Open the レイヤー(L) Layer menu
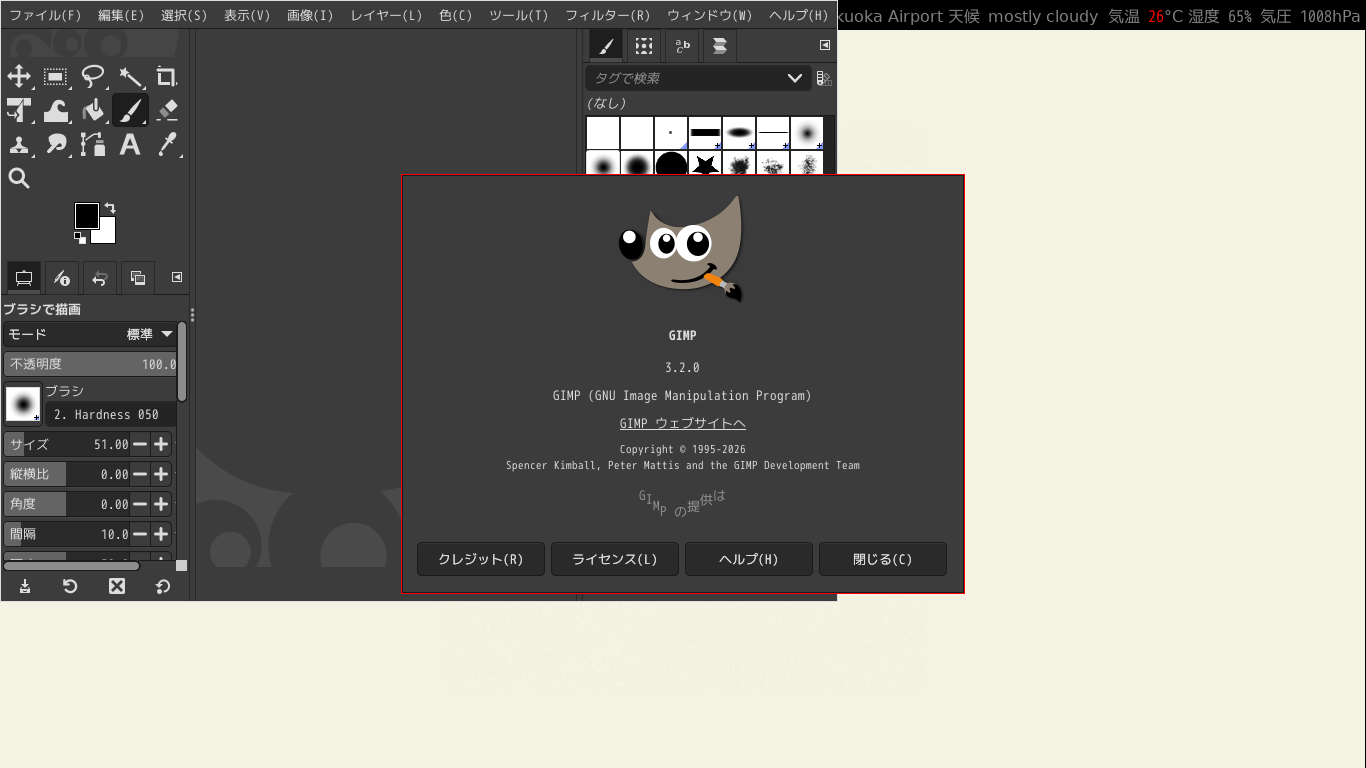 (386, 16)
